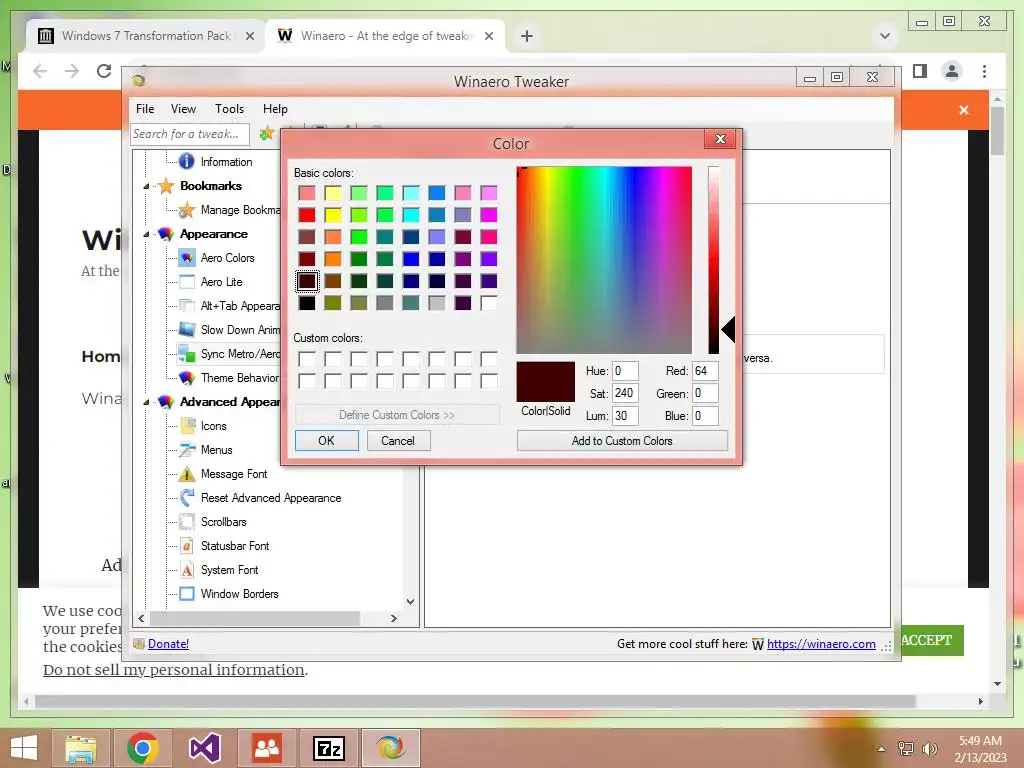Click the Information tree icon
This screenshot has width=1024, height=768.
186,161
